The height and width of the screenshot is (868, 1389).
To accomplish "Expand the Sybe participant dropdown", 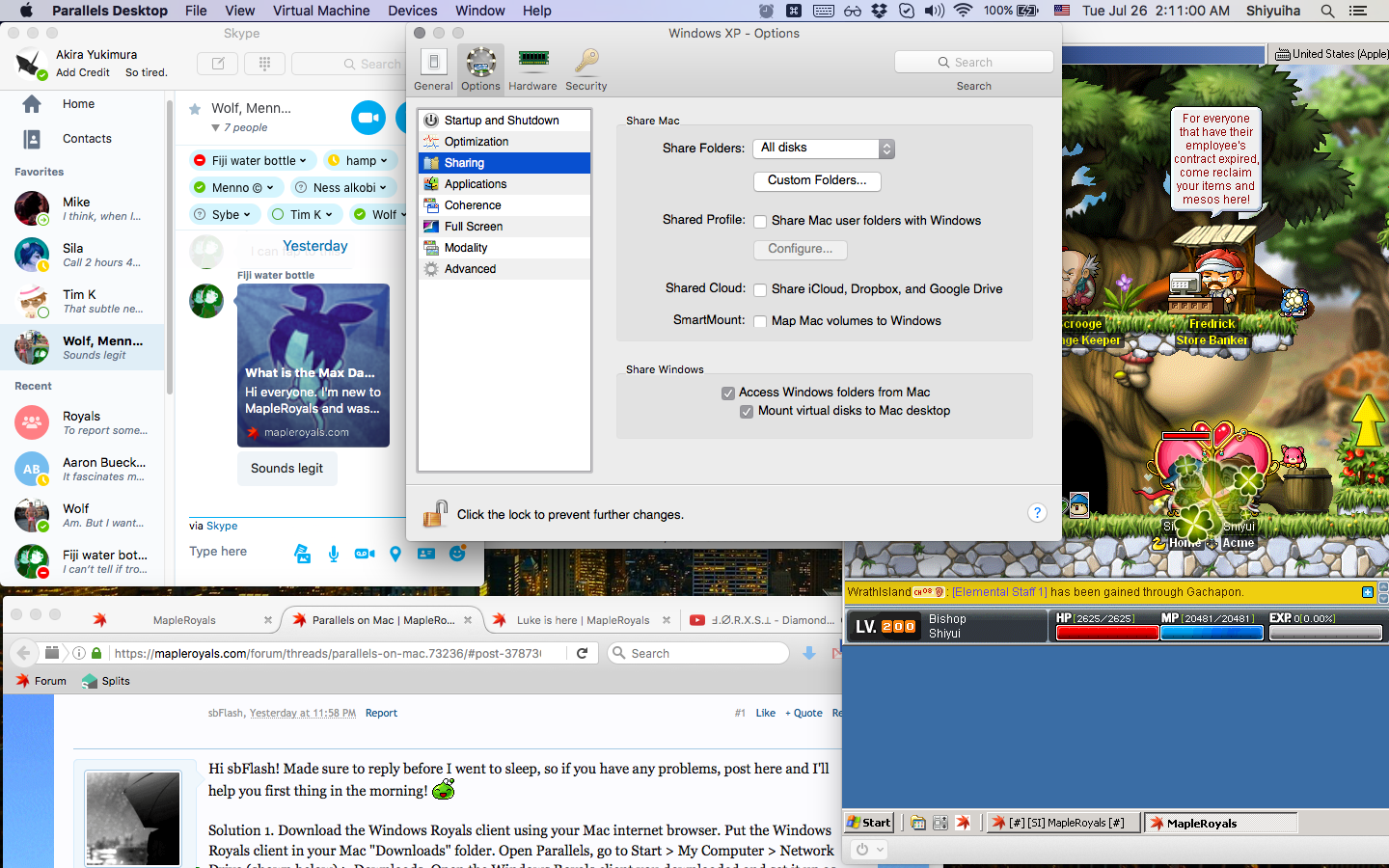I will click(x=247, y=215).
